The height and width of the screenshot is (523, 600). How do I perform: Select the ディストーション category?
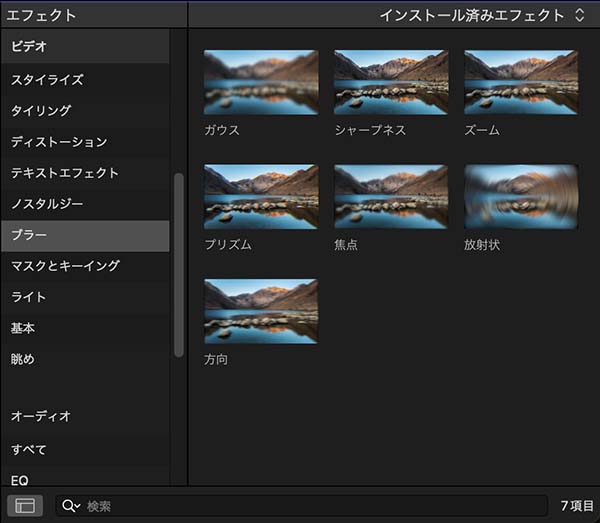[85, 142]
